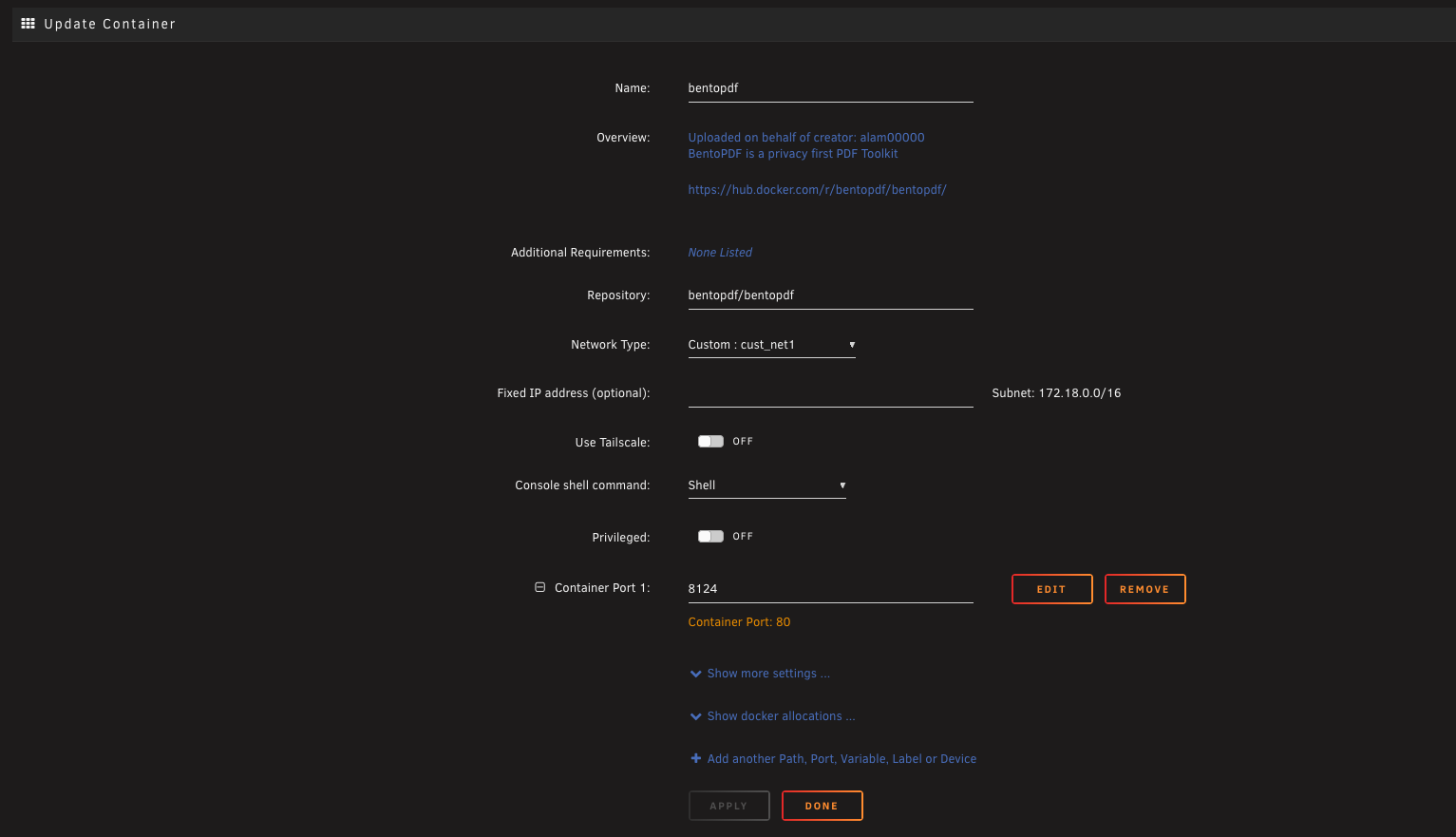Click the plus icon to add config
The width and height of the screenshot is (1456, 837).
[x=695, y=759]
